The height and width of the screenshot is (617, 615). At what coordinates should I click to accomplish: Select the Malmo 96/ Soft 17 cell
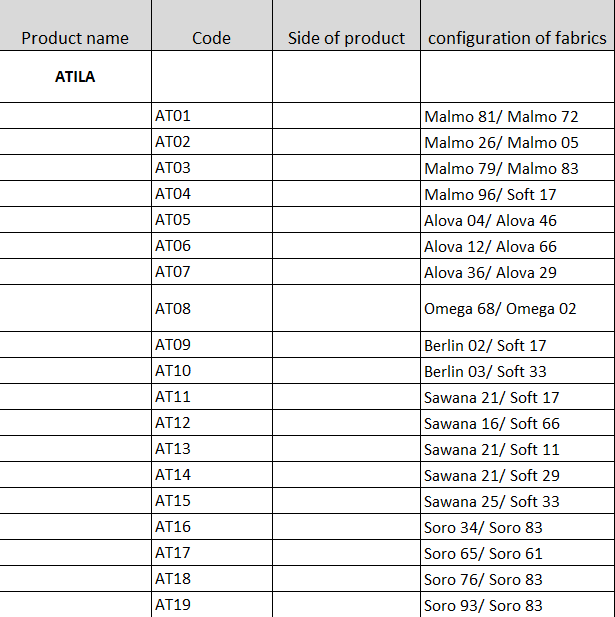[x=517, y=195]
